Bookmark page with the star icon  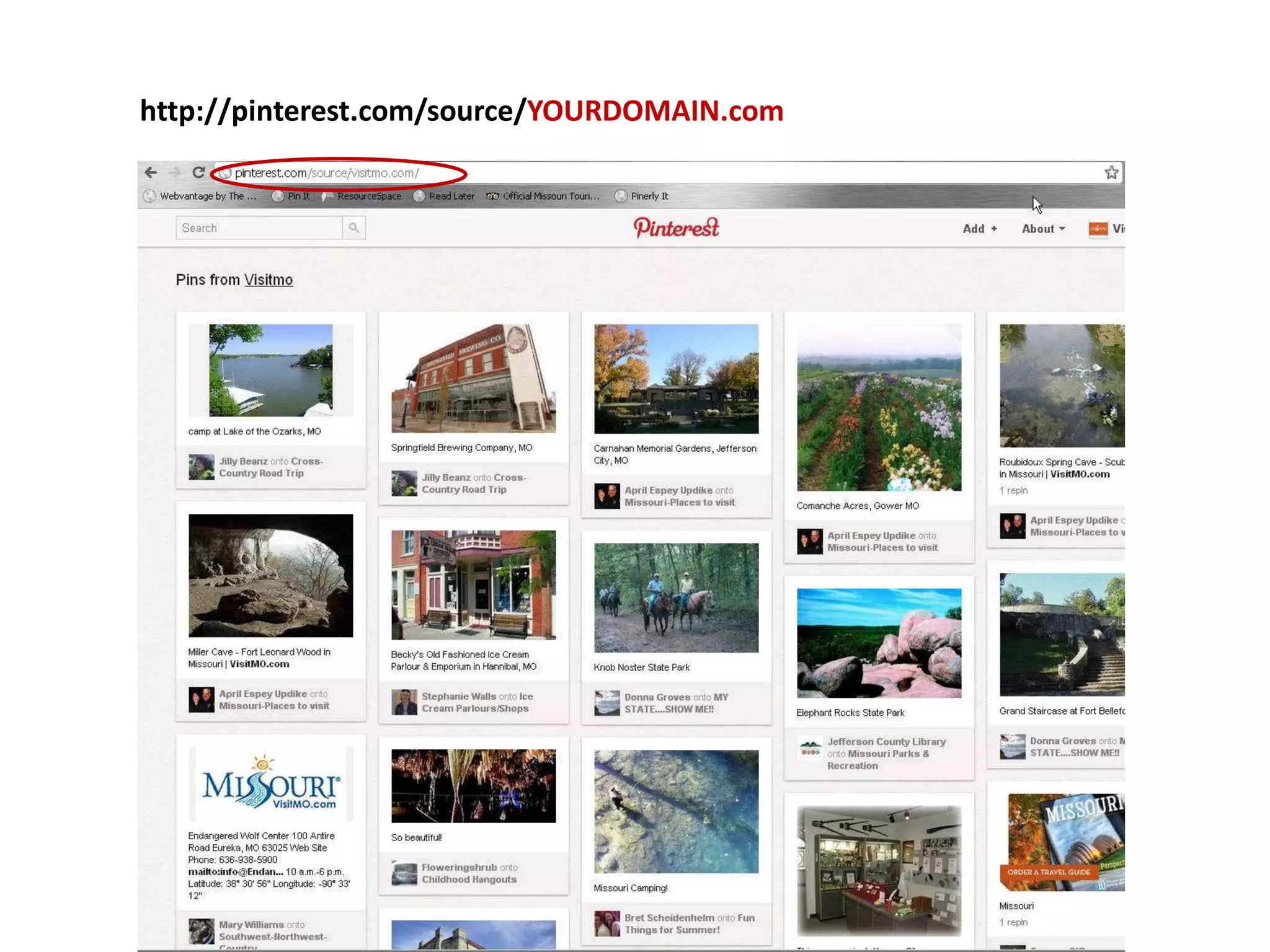[x=1111, y=172]
